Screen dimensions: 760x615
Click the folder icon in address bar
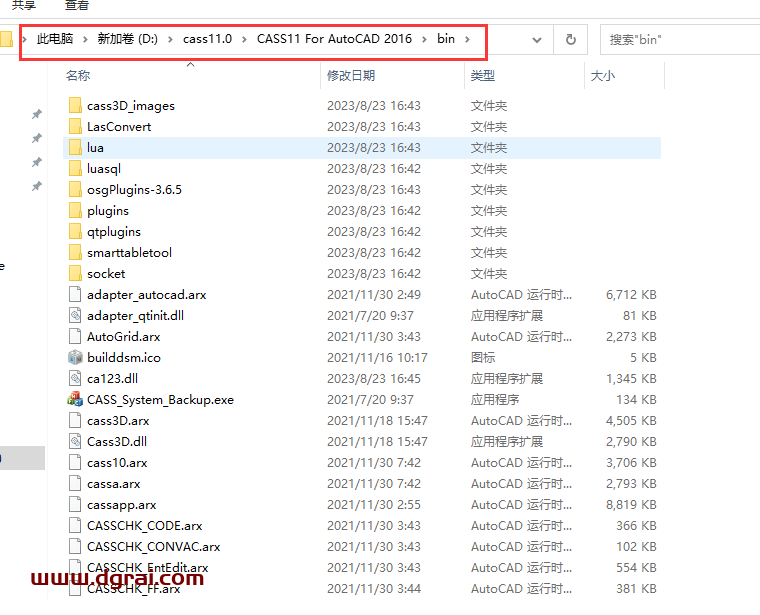[x=6, y=39]
